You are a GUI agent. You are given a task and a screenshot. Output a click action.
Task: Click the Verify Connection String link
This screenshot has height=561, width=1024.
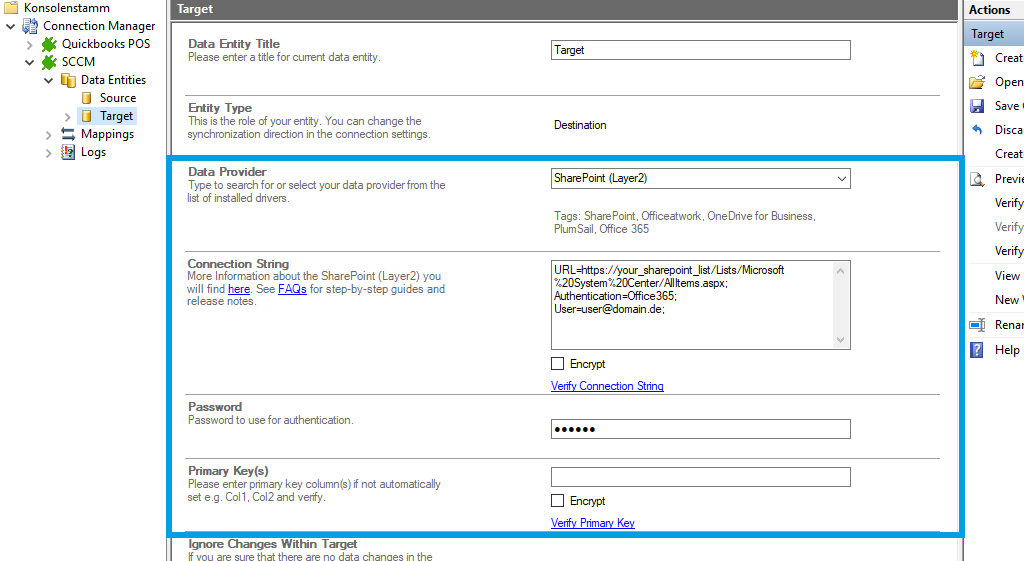pyautogui.click(x=607, y=386)
